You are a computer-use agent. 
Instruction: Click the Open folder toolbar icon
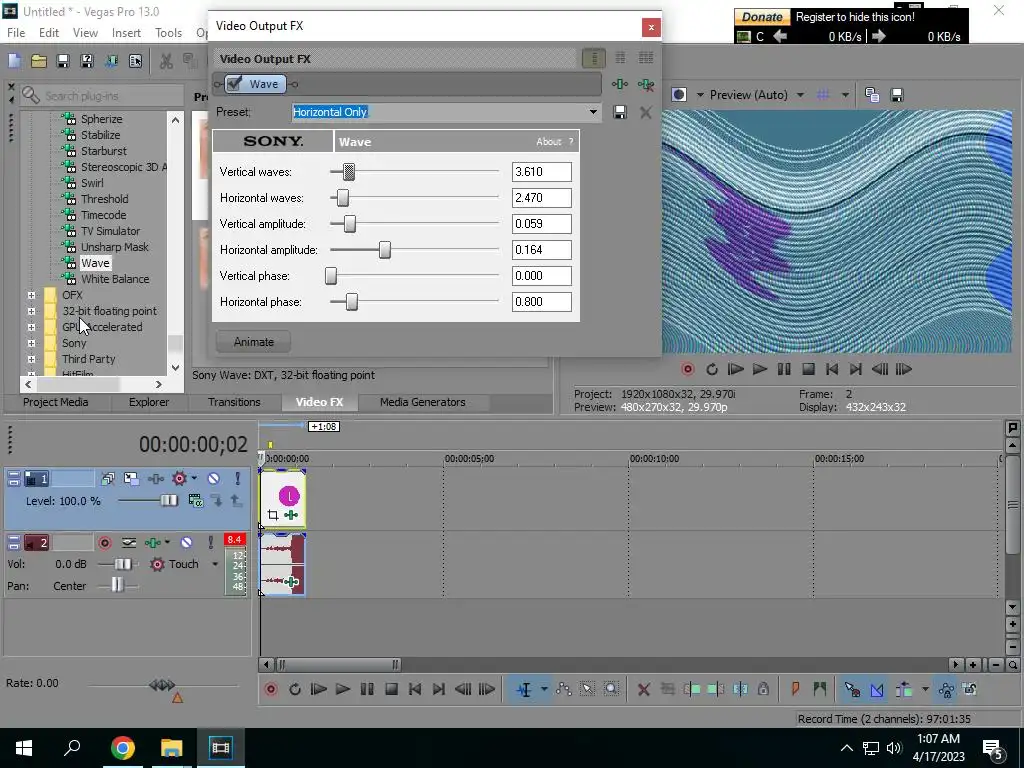coord(39,61)
